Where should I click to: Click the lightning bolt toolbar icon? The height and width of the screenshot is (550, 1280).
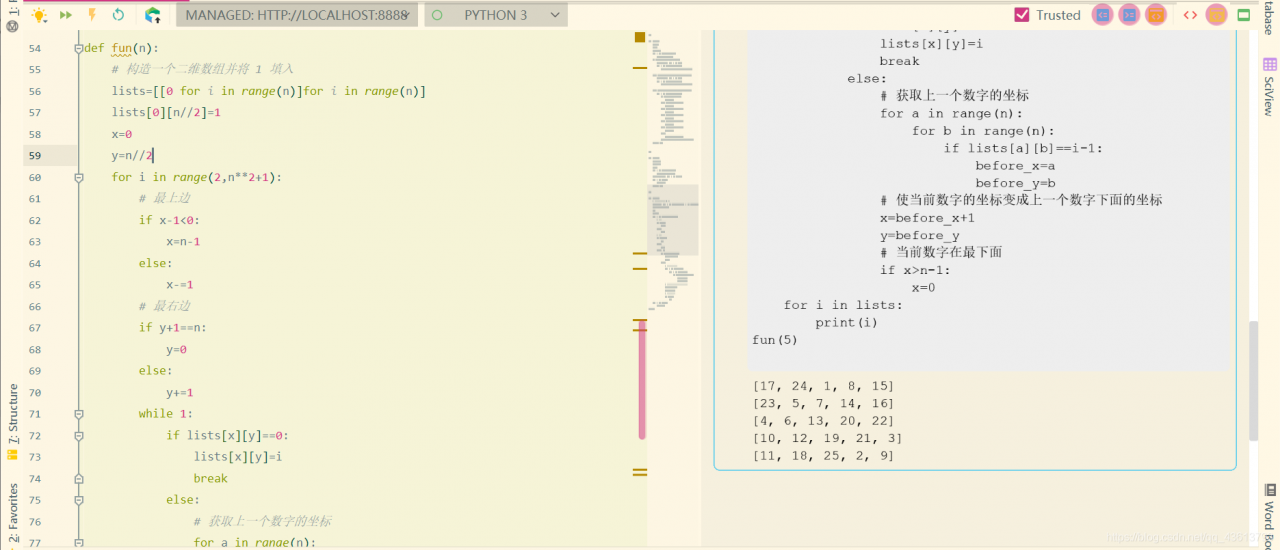(x=92, y=15)
